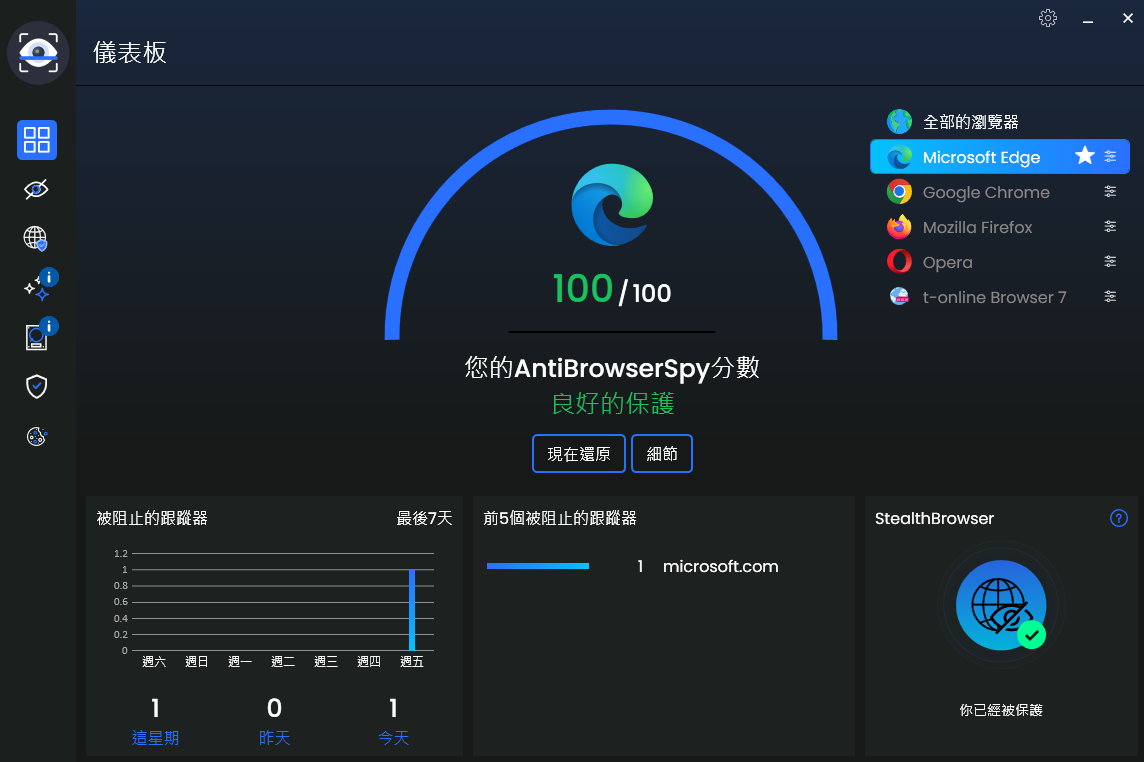Open the dashboard grid icon in sidebar
The image size is (1144, 762).
tap(36, 139)
